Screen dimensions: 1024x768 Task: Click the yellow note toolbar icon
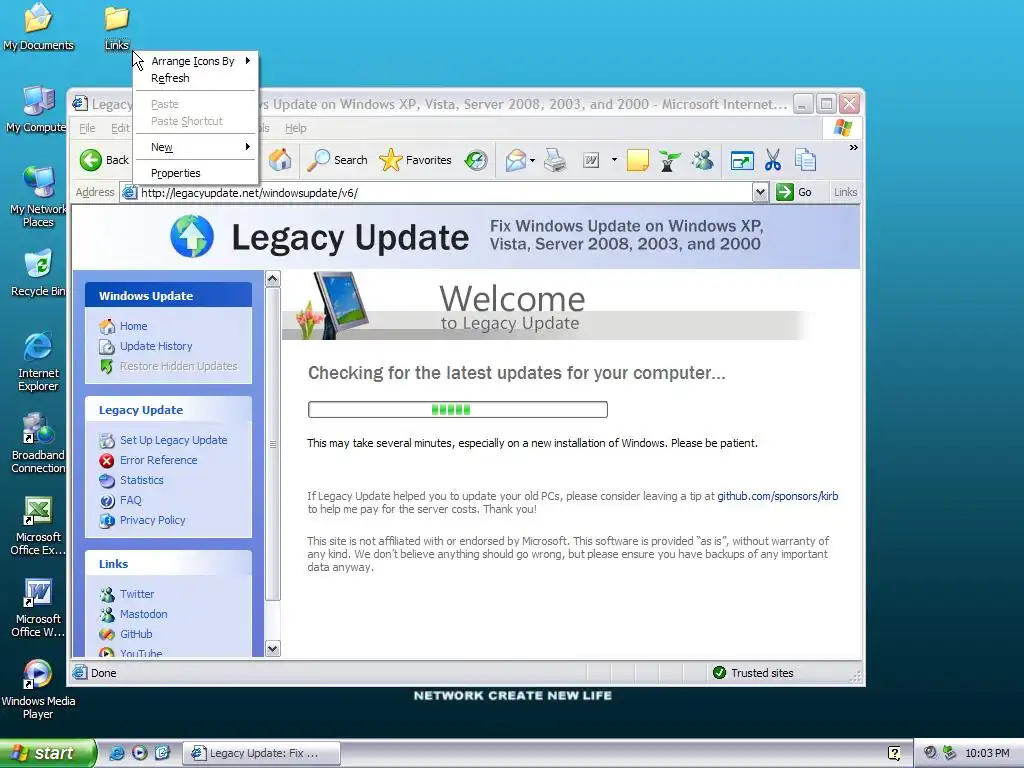[x=637, y=160]
